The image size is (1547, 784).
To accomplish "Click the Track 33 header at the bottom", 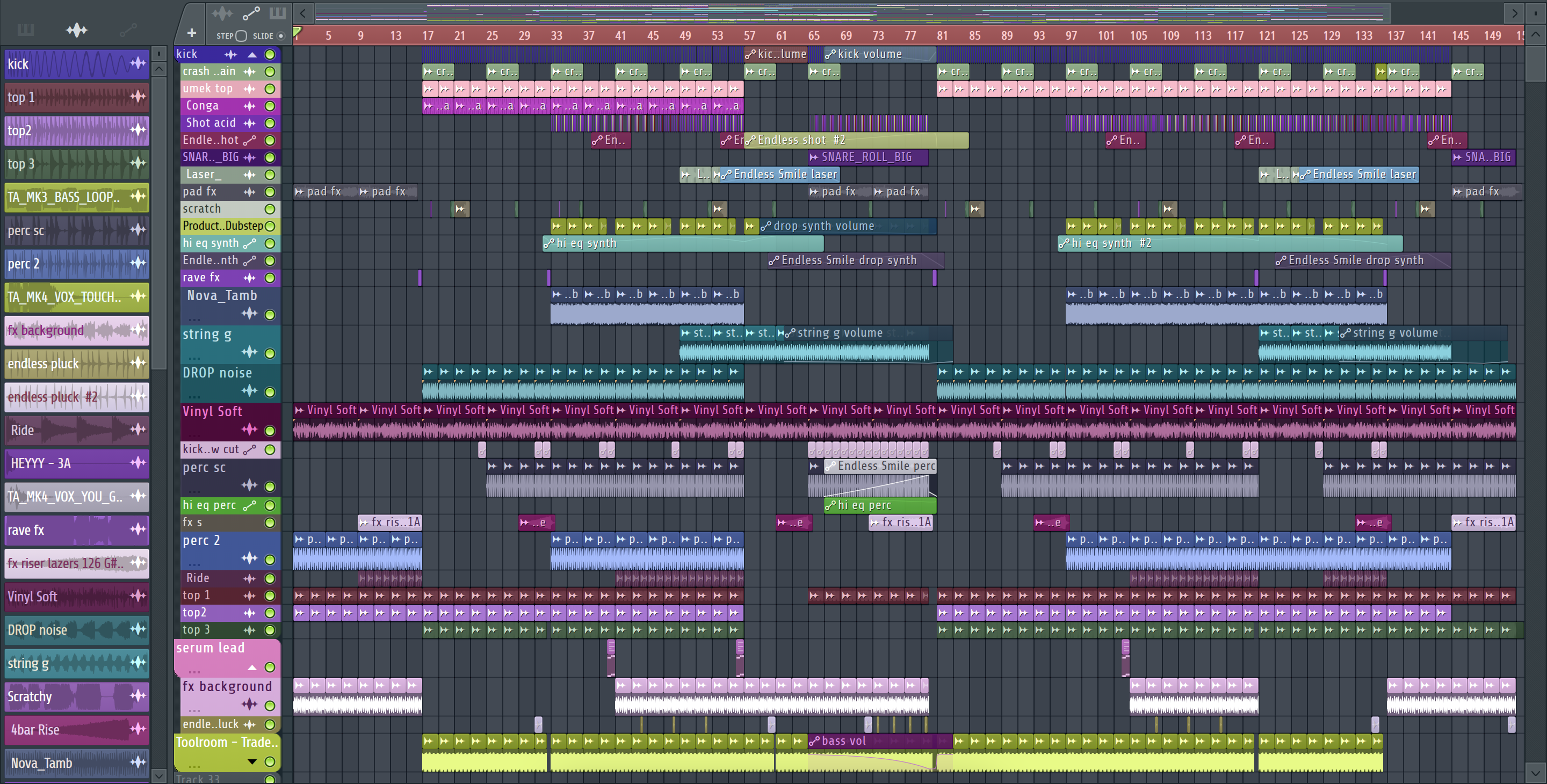I will [x=227, y=779].
